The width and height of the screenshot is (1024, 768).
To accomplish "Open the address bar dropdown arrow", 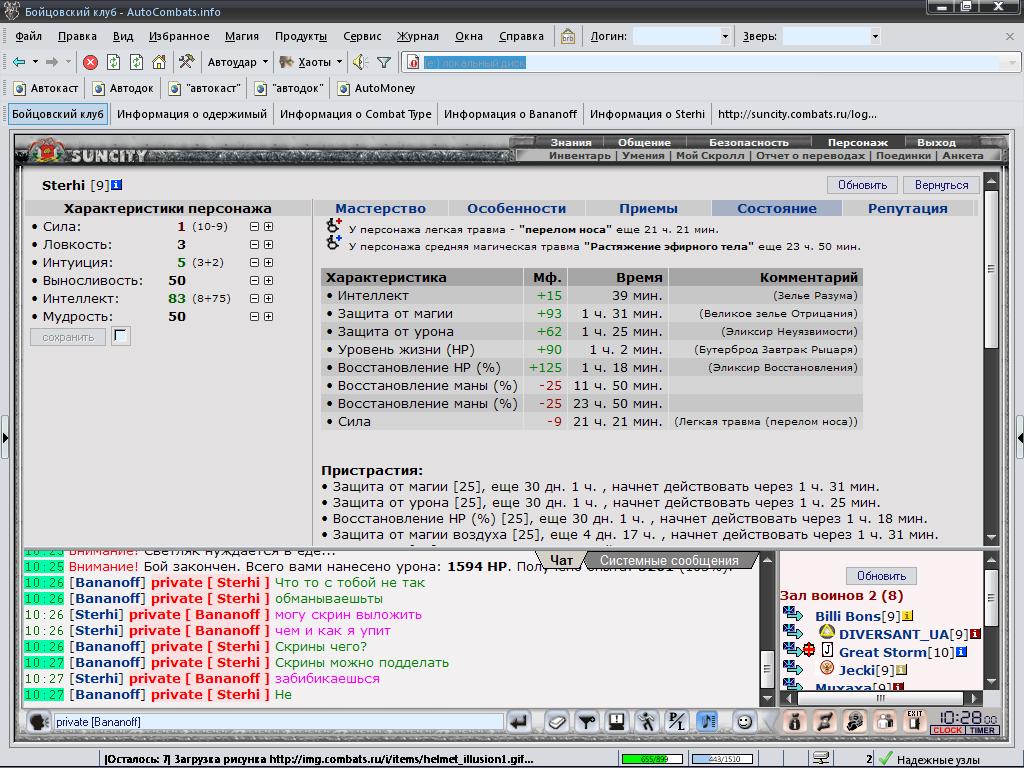I will point(1012,63).
